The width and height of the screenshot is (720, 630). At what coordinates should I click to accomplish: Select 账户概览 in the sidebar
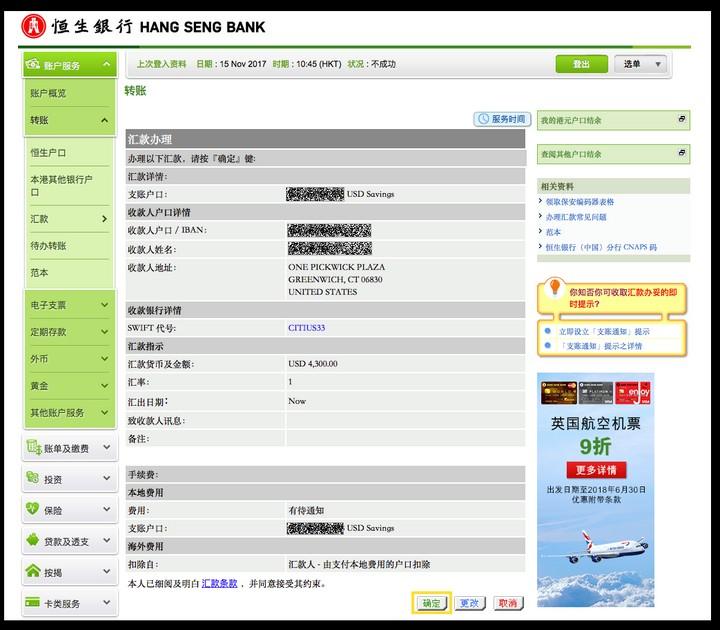pyautogui.click(x=48, y=93)
